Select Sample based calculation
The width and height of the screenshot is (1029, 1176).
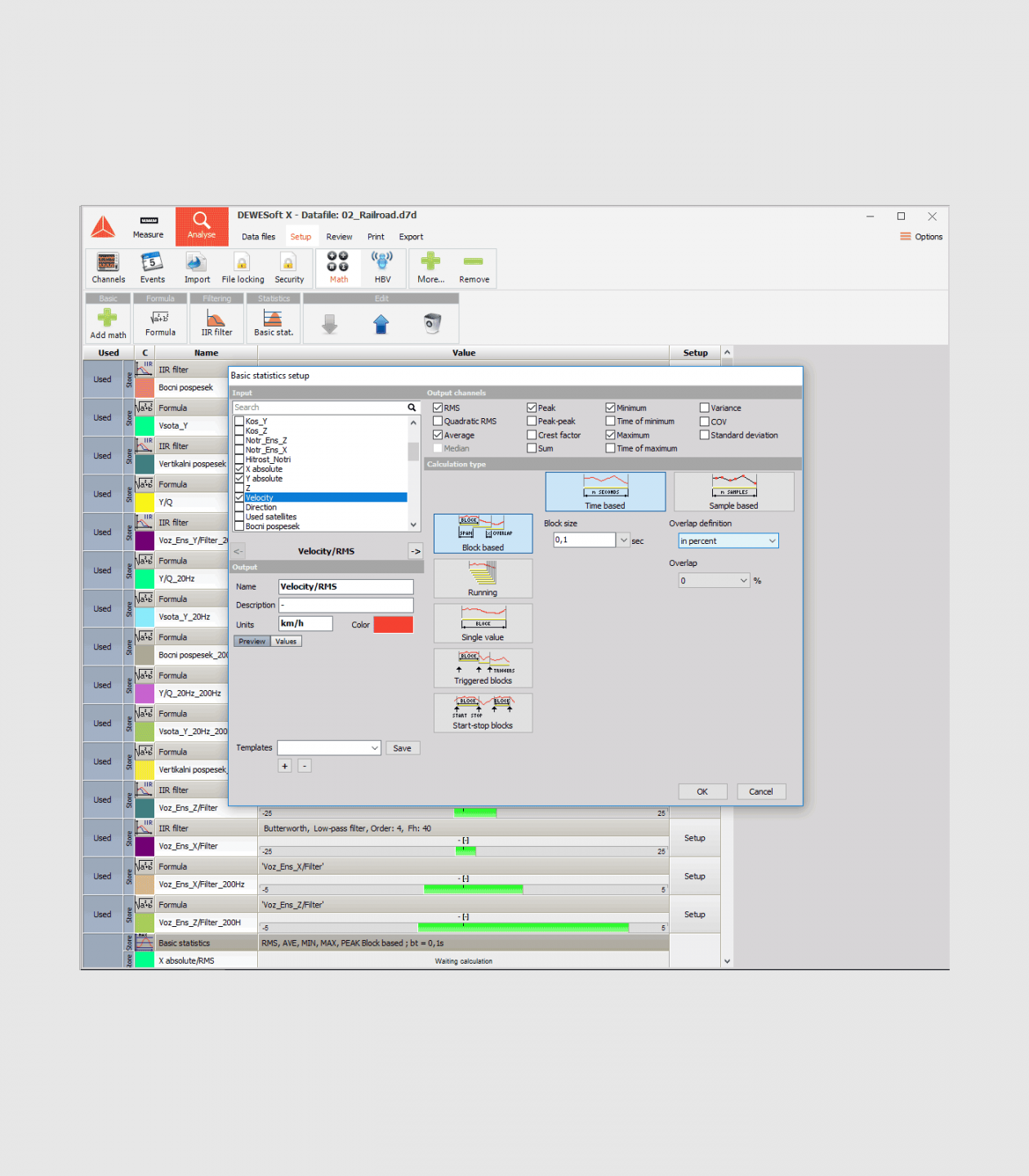(x=733, y=492)
